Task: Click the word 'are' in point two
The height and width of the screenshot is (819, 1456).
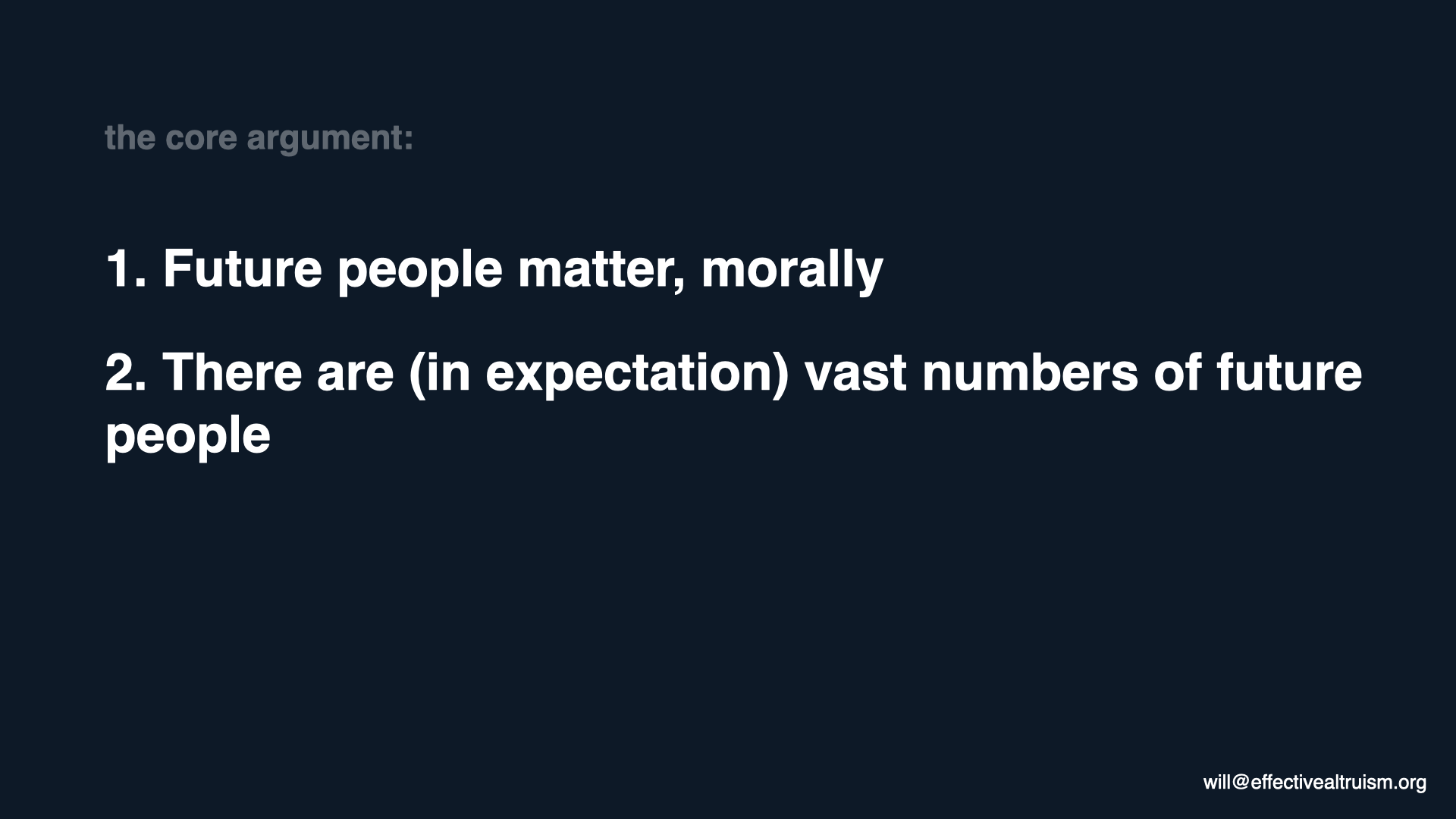Action: 356,375
